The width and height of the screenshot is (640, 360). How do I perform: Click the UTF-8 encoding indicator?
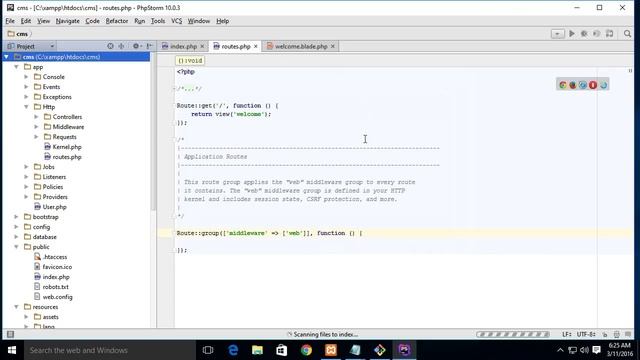tap(586, 334)
